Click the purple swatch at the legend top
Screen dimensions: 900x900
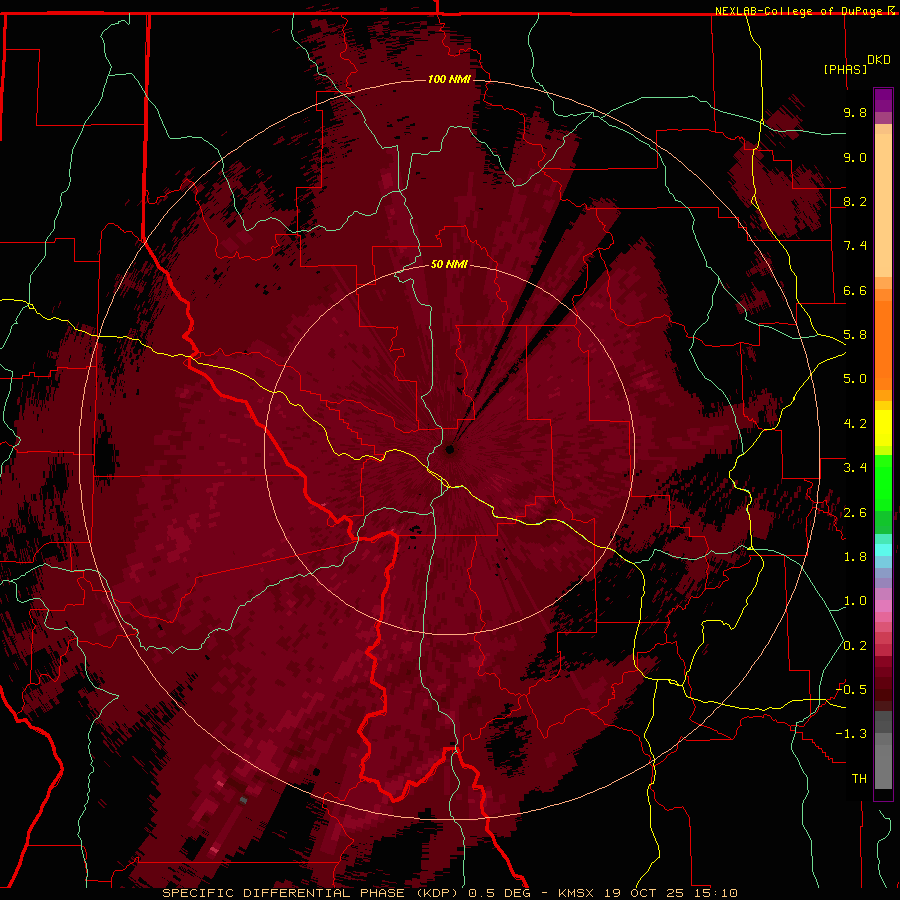tap(883, 100)
